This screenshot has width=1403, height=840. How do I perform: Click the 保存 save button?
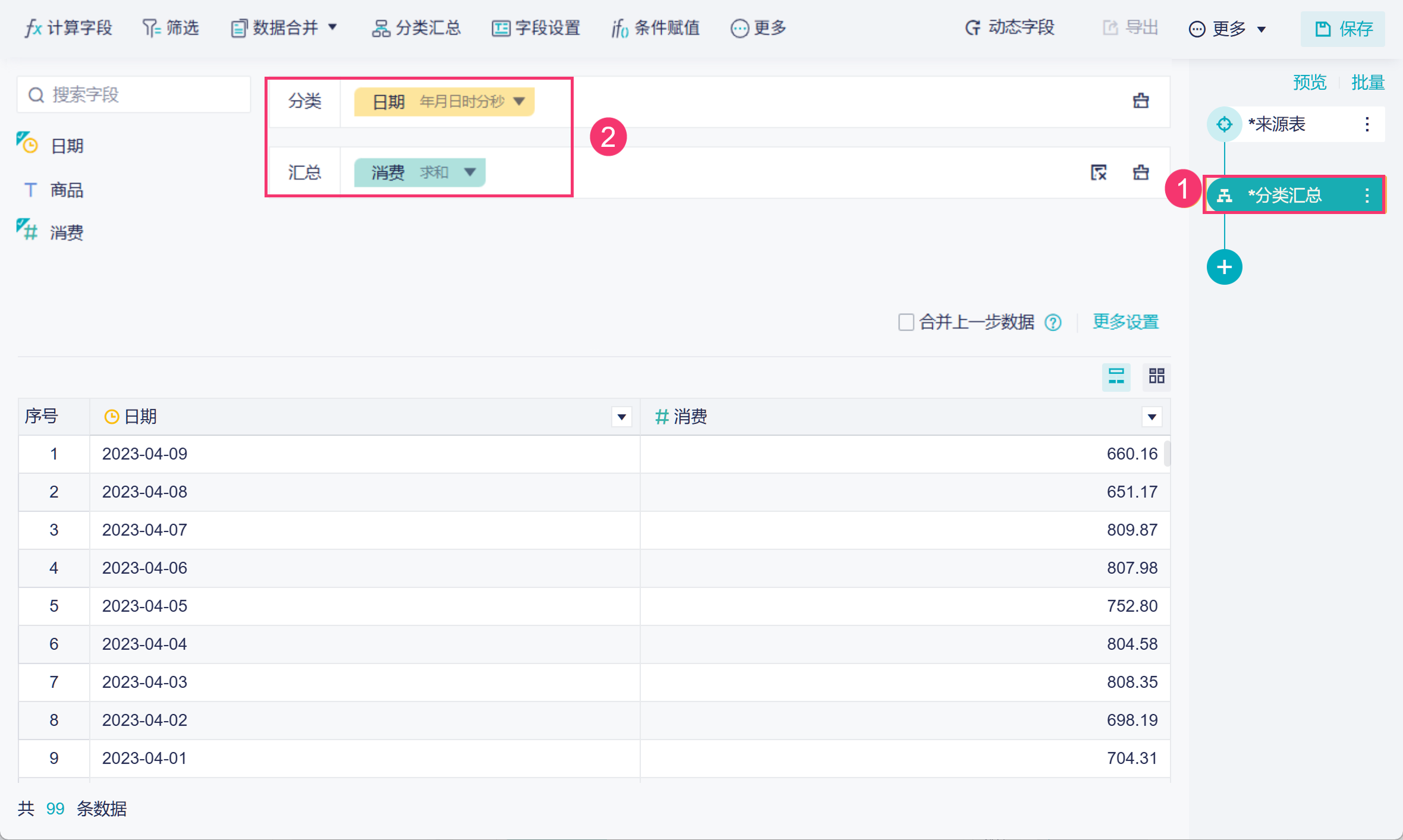tap(1343, 29)
